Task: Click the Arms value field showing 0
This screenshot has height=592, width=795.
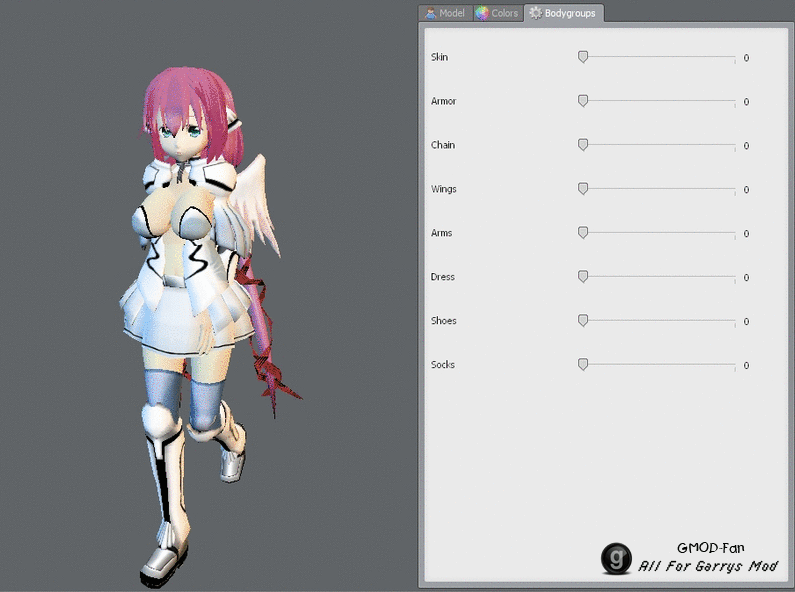Action: tap(746, 234)
